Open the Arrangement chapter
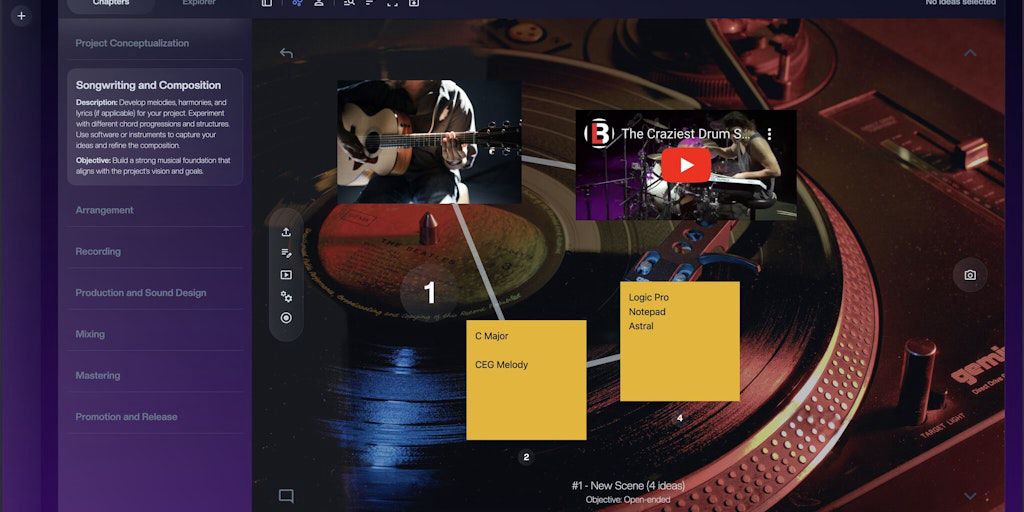 pyautogui.click(x=105, y=210)
